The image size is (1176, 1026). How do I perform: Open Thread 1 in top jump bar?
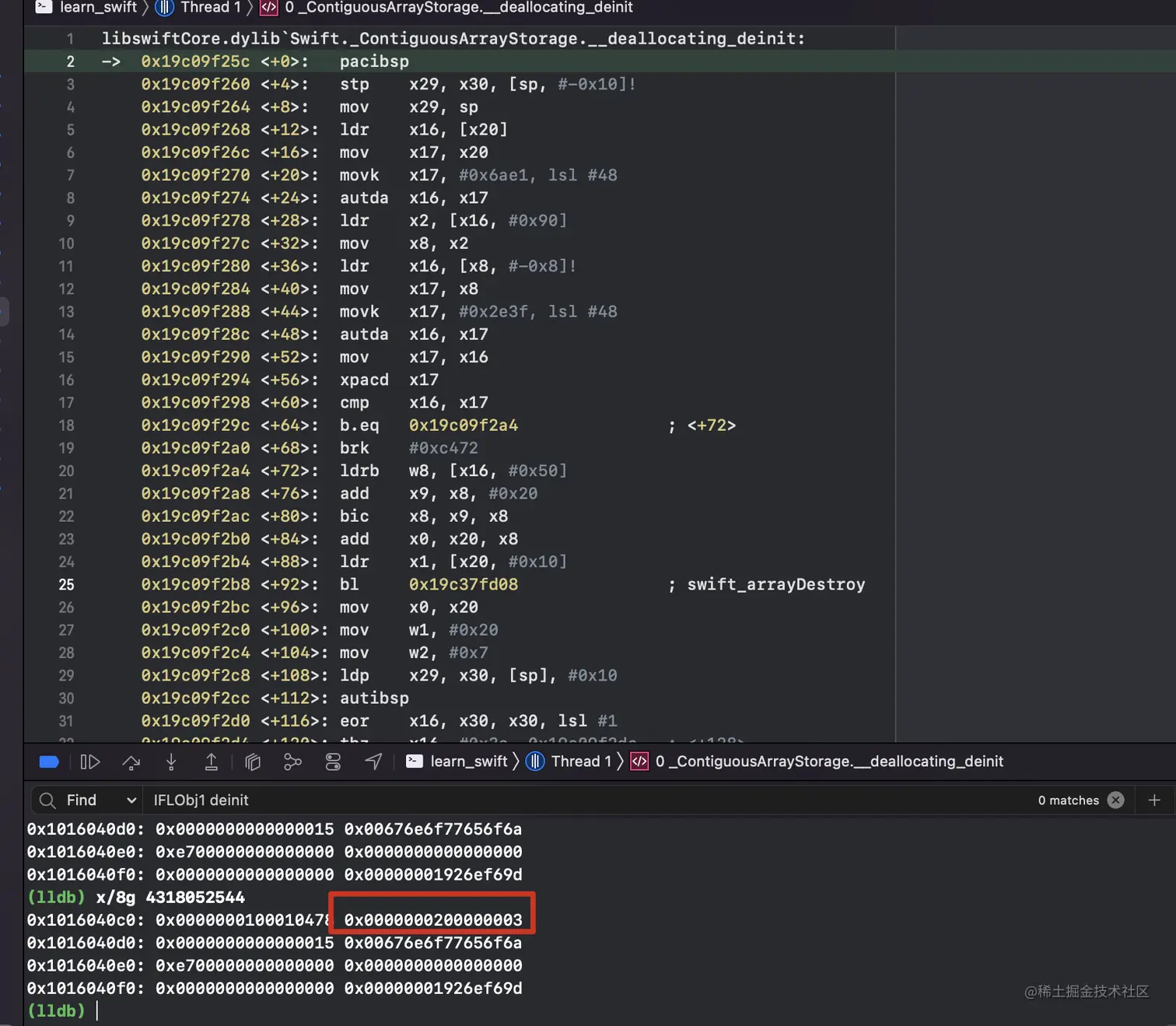[211, 7]
